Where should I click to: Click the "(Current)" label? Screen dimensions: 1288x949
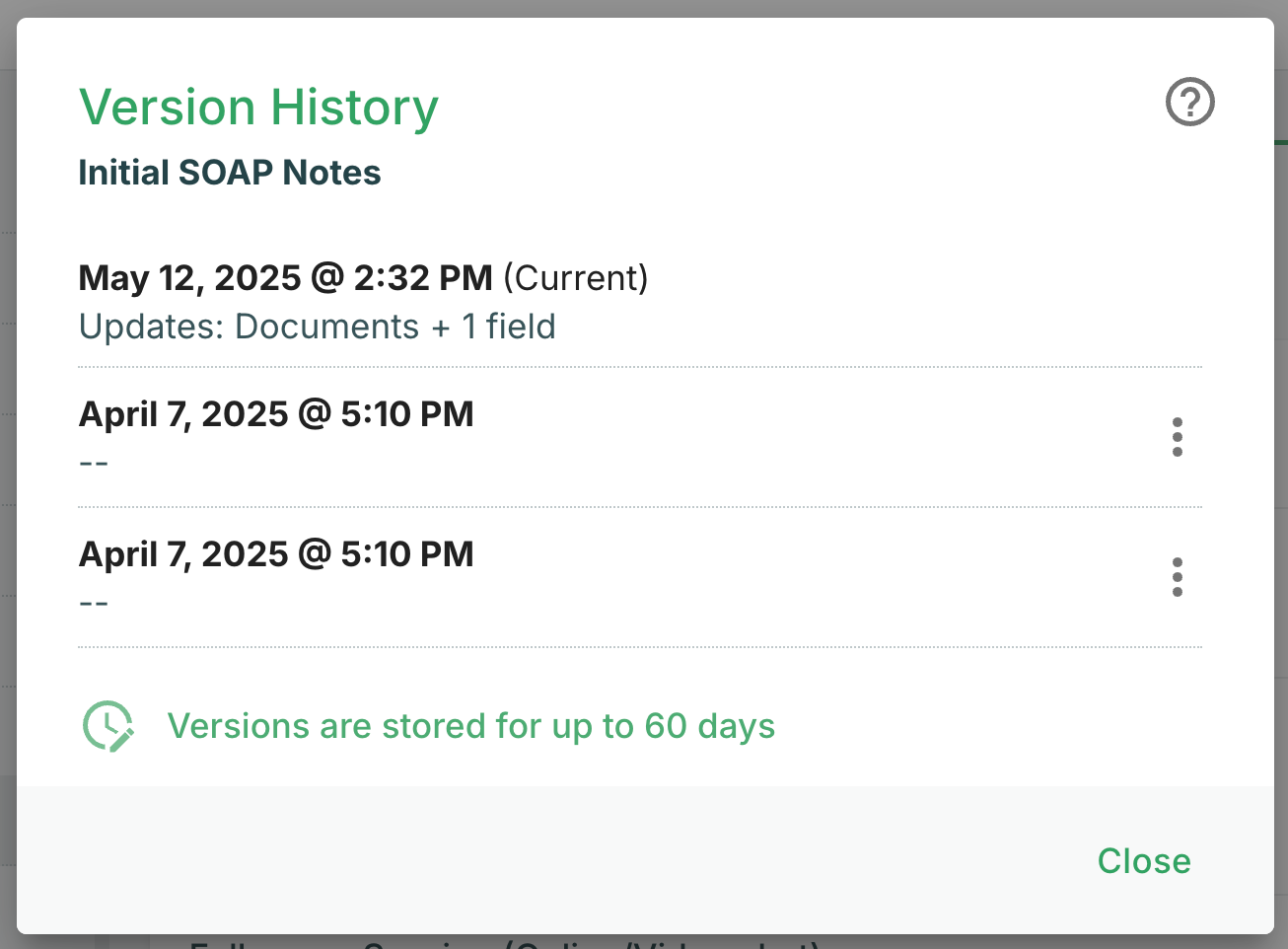tap(576, 278)
